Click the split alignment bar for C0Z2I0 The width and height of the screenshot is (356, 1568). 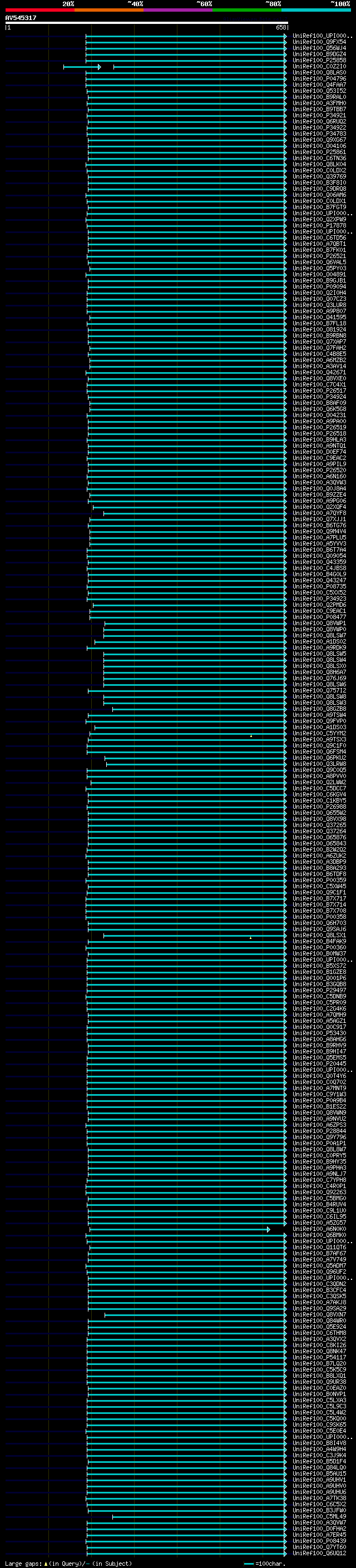point(175,67)
